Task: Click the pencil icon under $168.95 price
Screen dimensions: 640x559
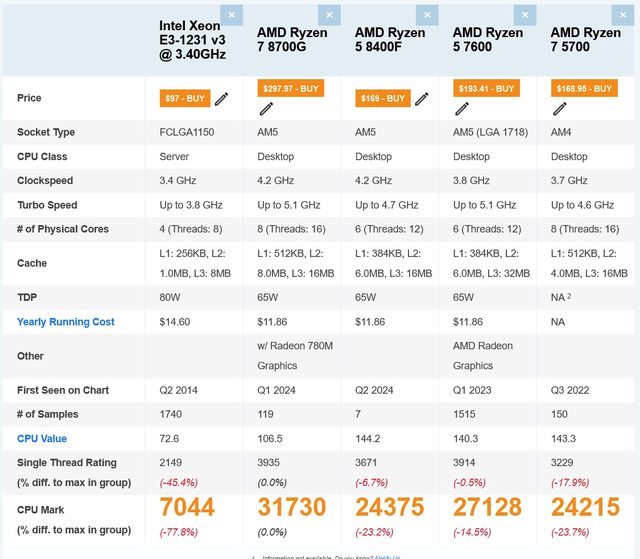Action: 560,108
